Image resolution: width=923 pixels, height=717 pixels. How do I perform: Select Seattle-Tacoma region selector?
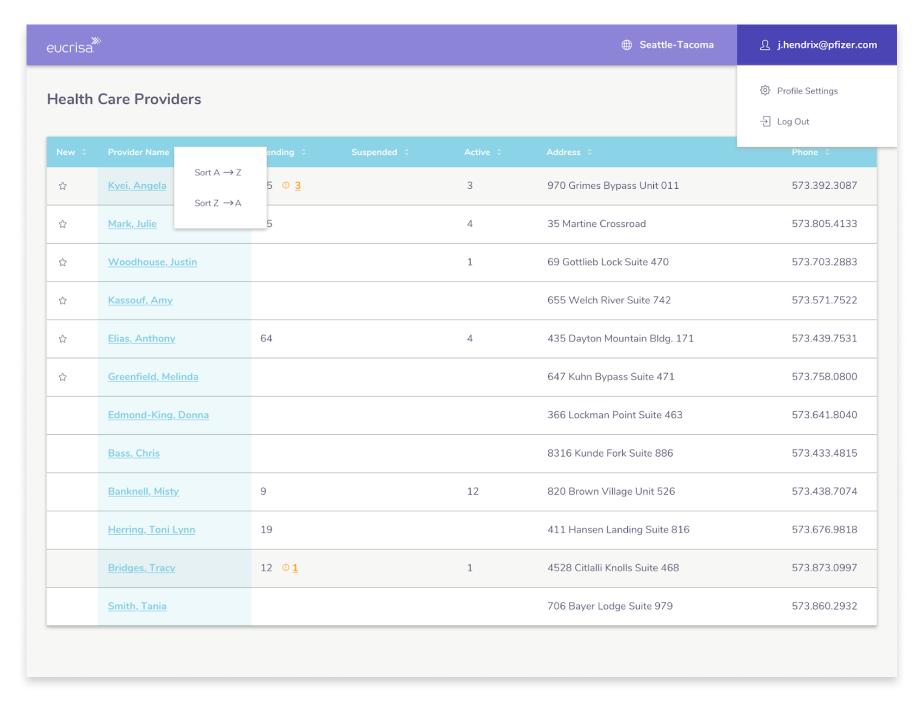668,45
